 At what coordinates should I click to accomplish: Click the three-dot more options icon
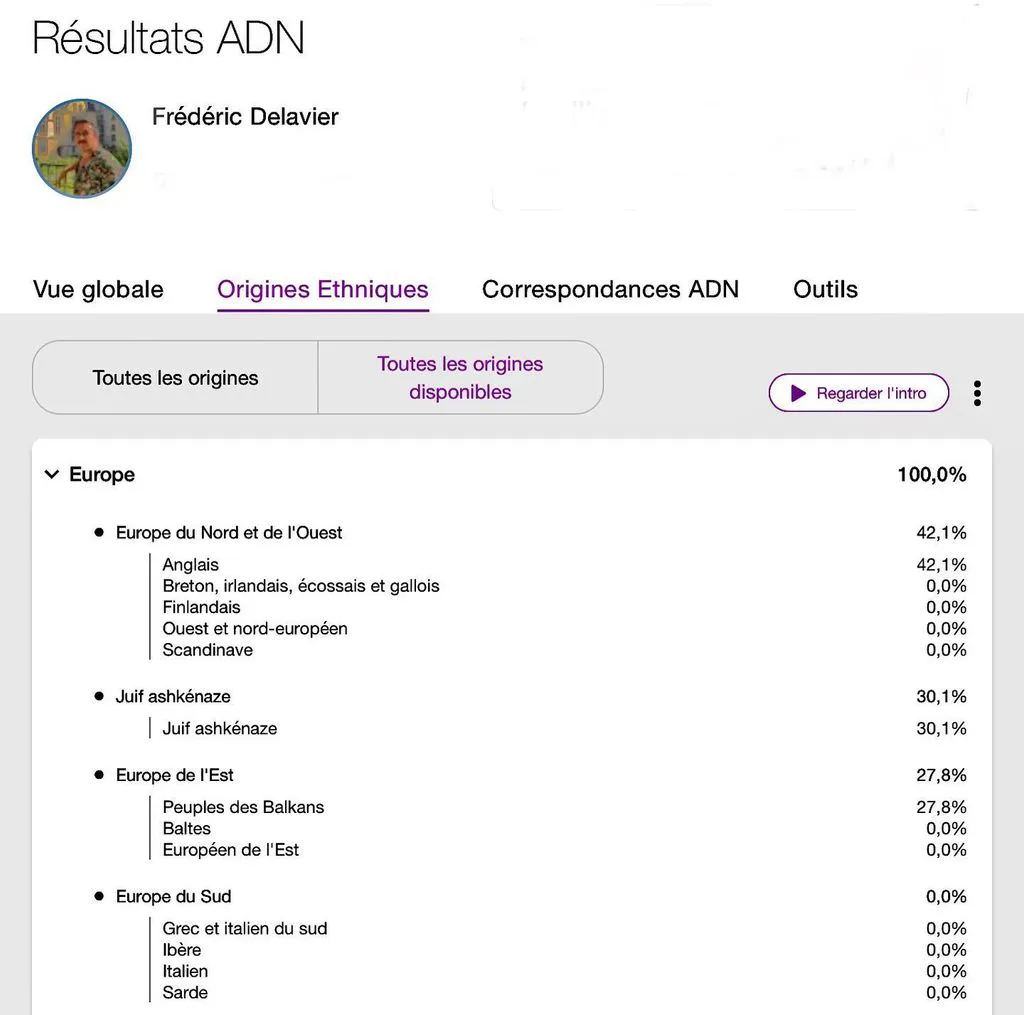click(977, 393)
